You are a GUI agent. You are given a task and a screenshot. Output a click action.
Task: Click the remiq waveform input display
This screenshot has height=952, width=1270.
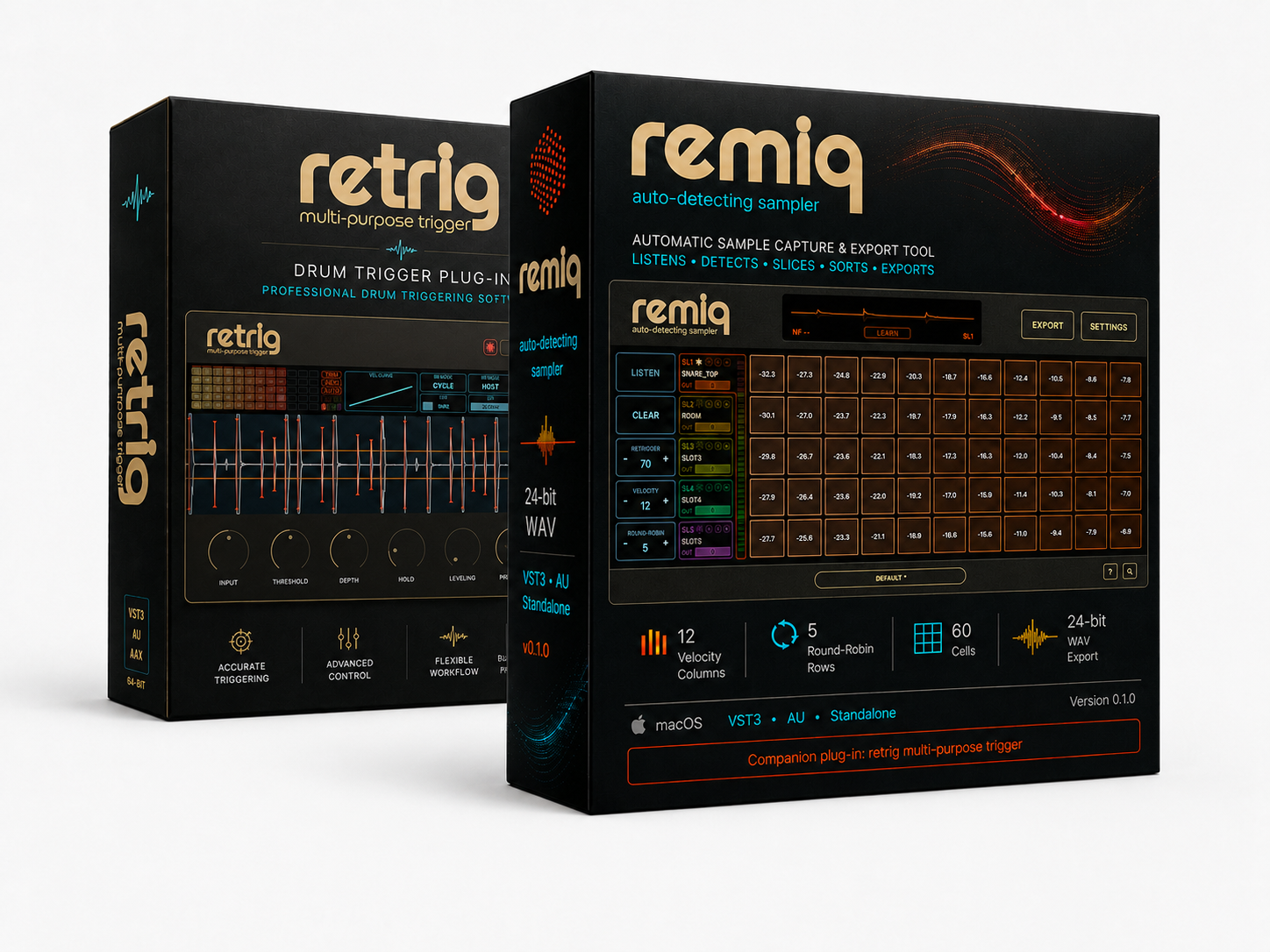(x=881, y=318)
